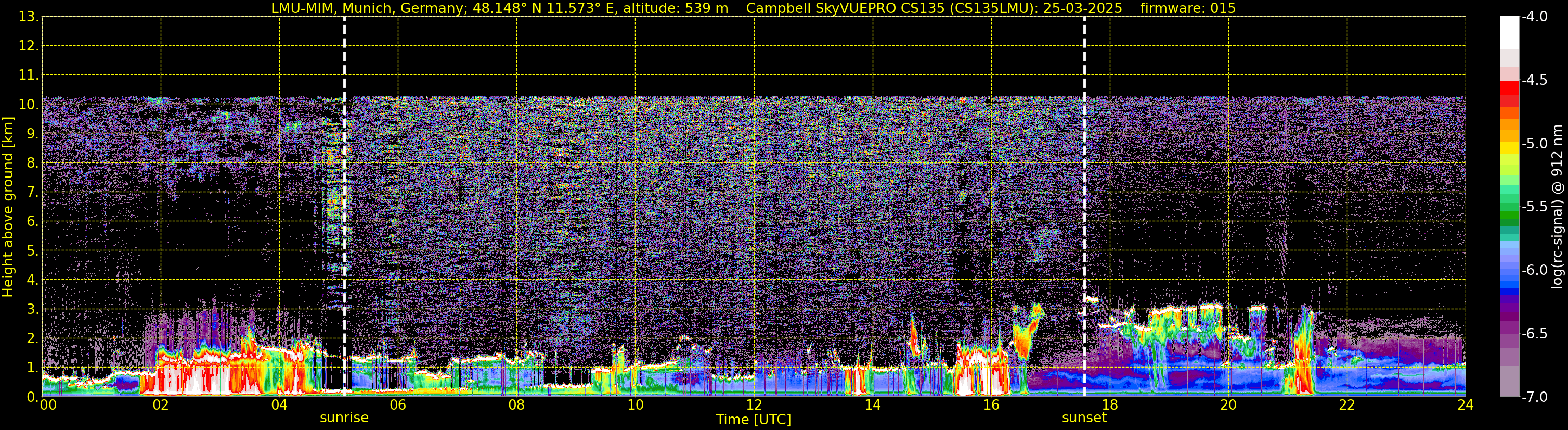Click the '-4.0' colorbar tick label
1568x430 pixels.
(x=1534, y=17)
